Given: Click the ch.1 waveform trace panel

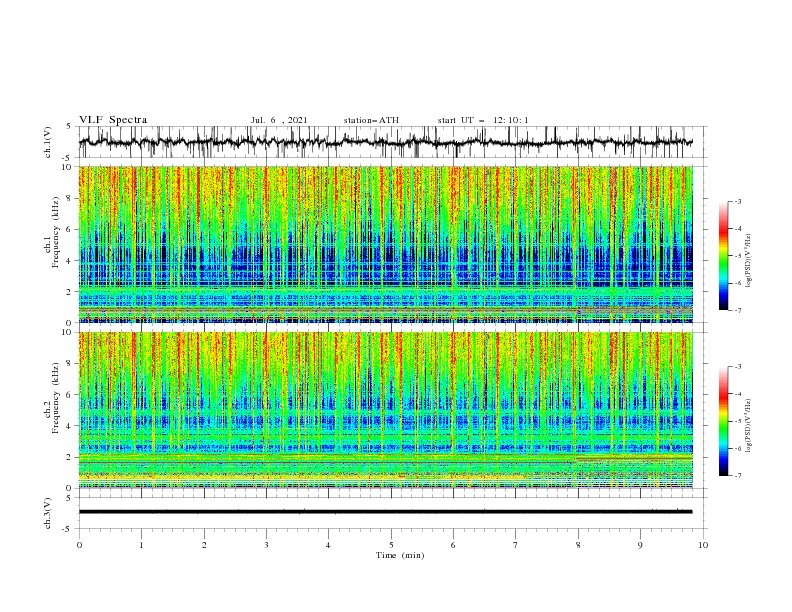Looking at the screenshot, I should pos(393,142).
